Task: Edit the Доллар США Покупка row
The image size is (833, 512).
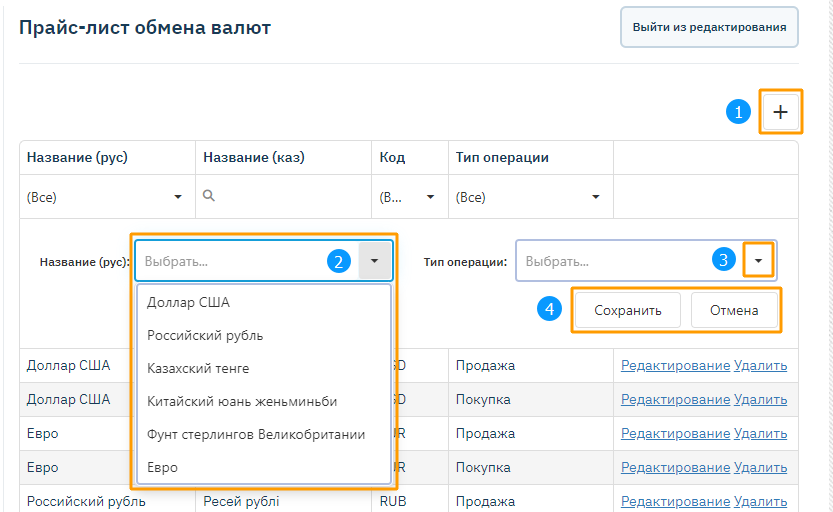Action: pos(675,399)
